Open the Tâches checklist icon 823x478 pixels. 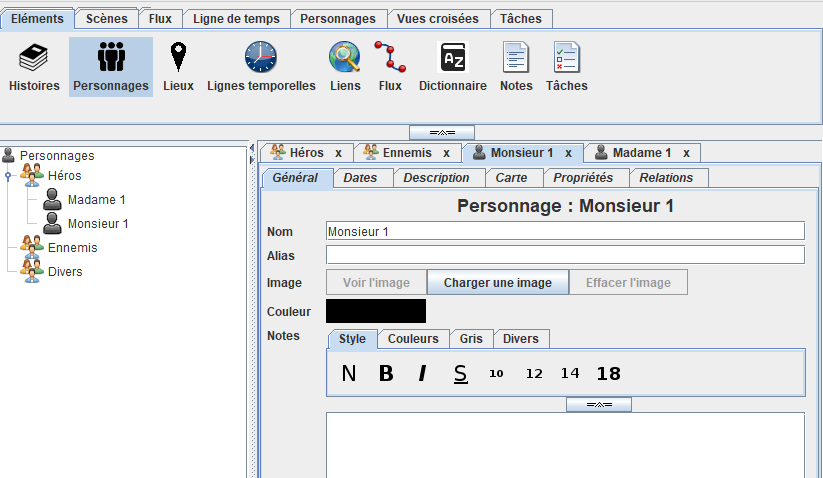coord(567,57)
